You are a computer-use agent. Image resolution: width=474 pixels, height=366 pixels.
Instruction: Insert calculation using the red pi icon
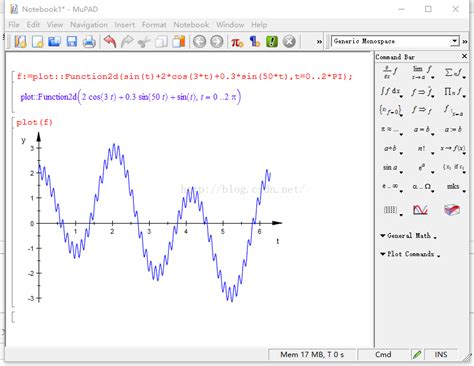(237, 42)
